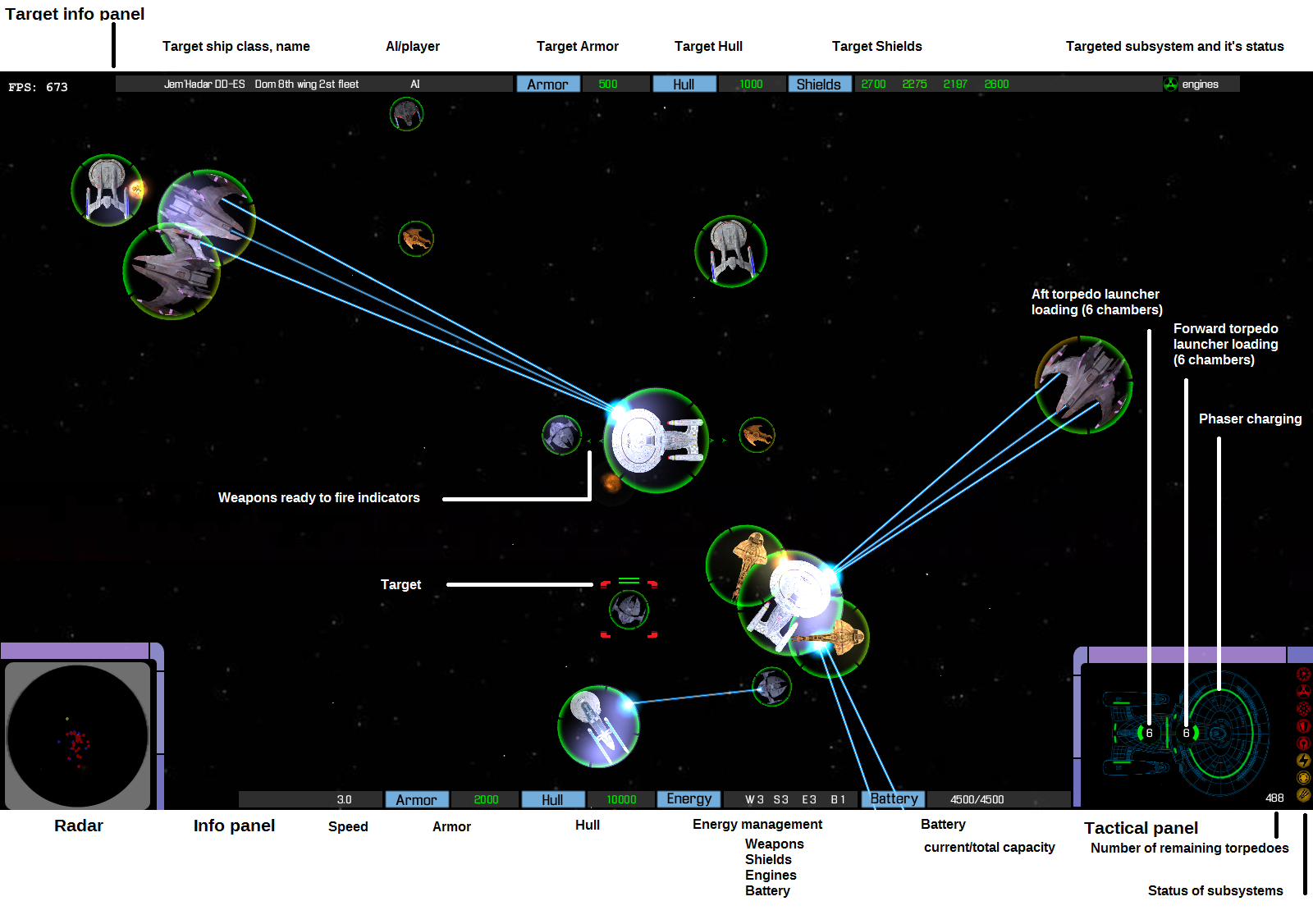This screenshot has height=924, width=1313.
Task: Click the circular radar display
Action: 78,736
